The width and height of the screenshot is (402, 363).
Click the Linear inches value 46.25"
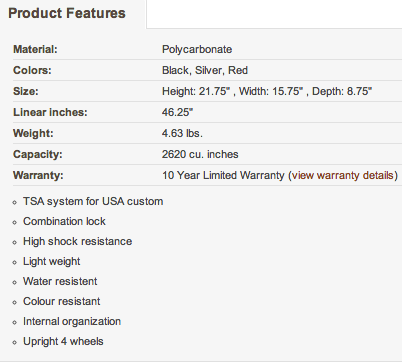pyautogui.click(x=177, y=112)
